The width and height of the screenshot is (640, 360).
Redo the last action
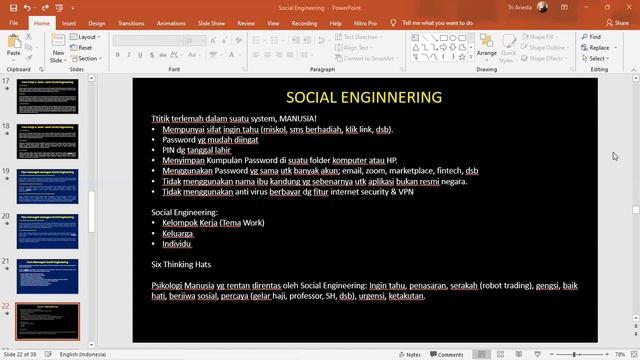coord(45,8)
